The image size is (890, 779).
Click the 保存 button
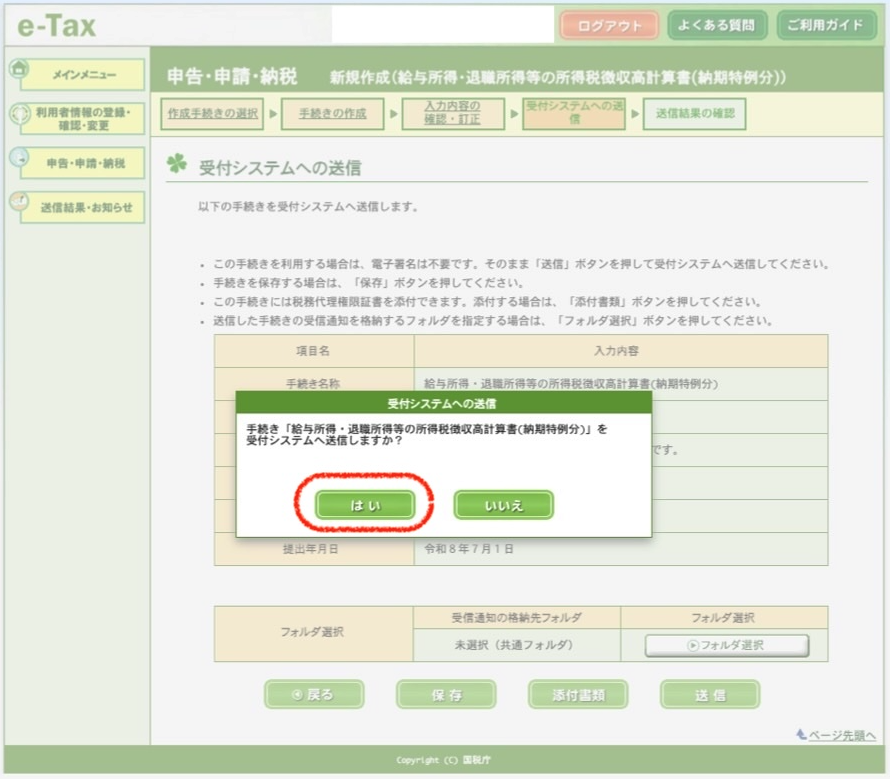[x=446, y=694]
